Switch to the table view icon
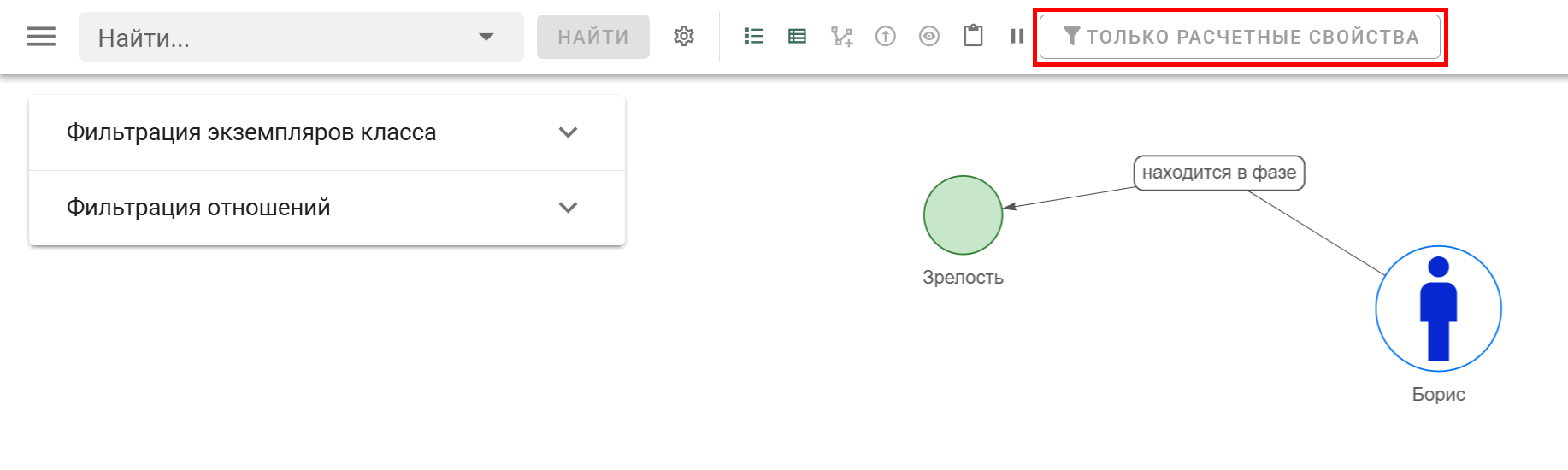The image size is (1568, 470). 797,36
